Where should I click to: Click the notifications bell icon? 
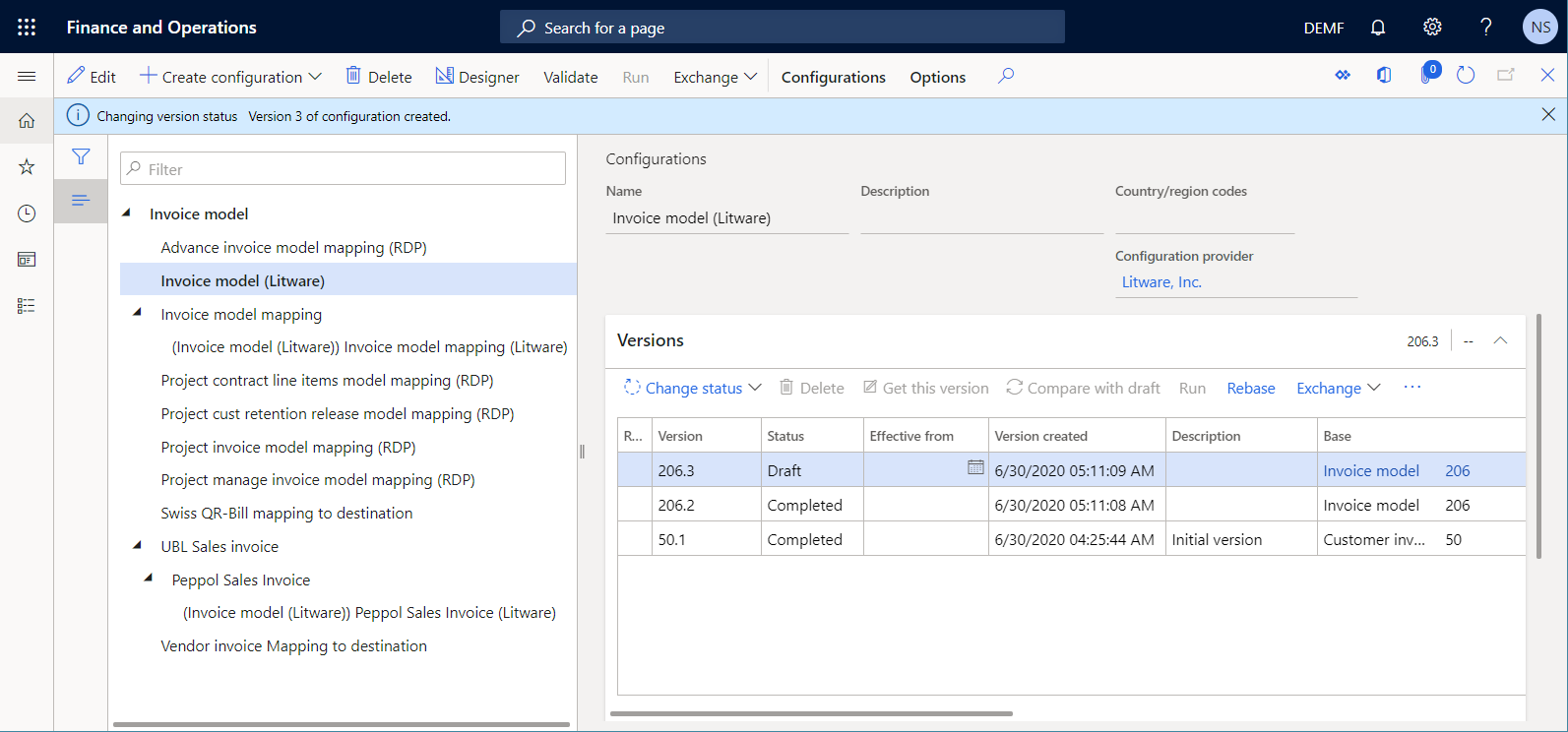point(1378,28)
